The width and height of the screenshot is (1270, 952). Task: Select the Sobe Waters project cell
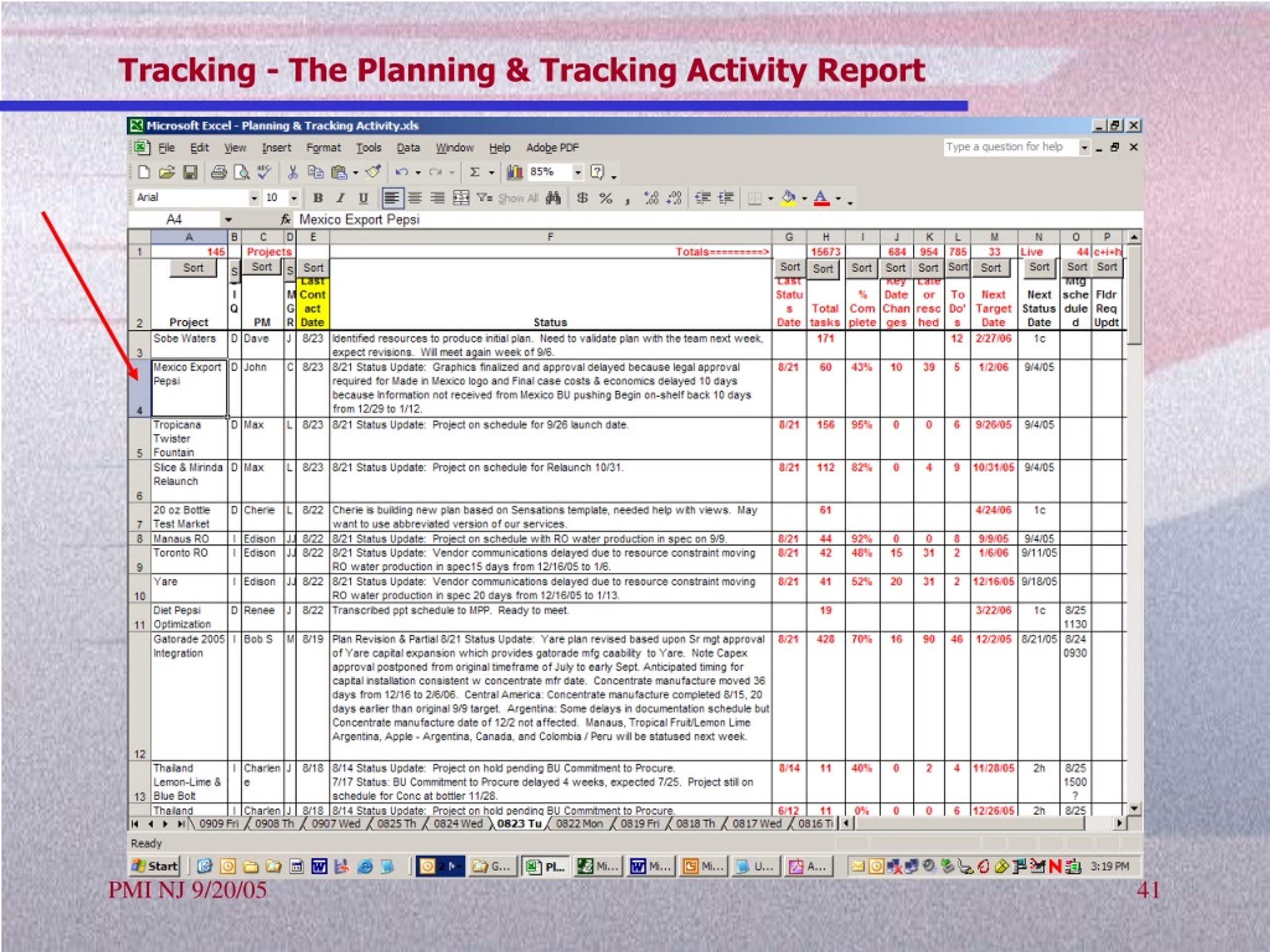click(190, 346)
